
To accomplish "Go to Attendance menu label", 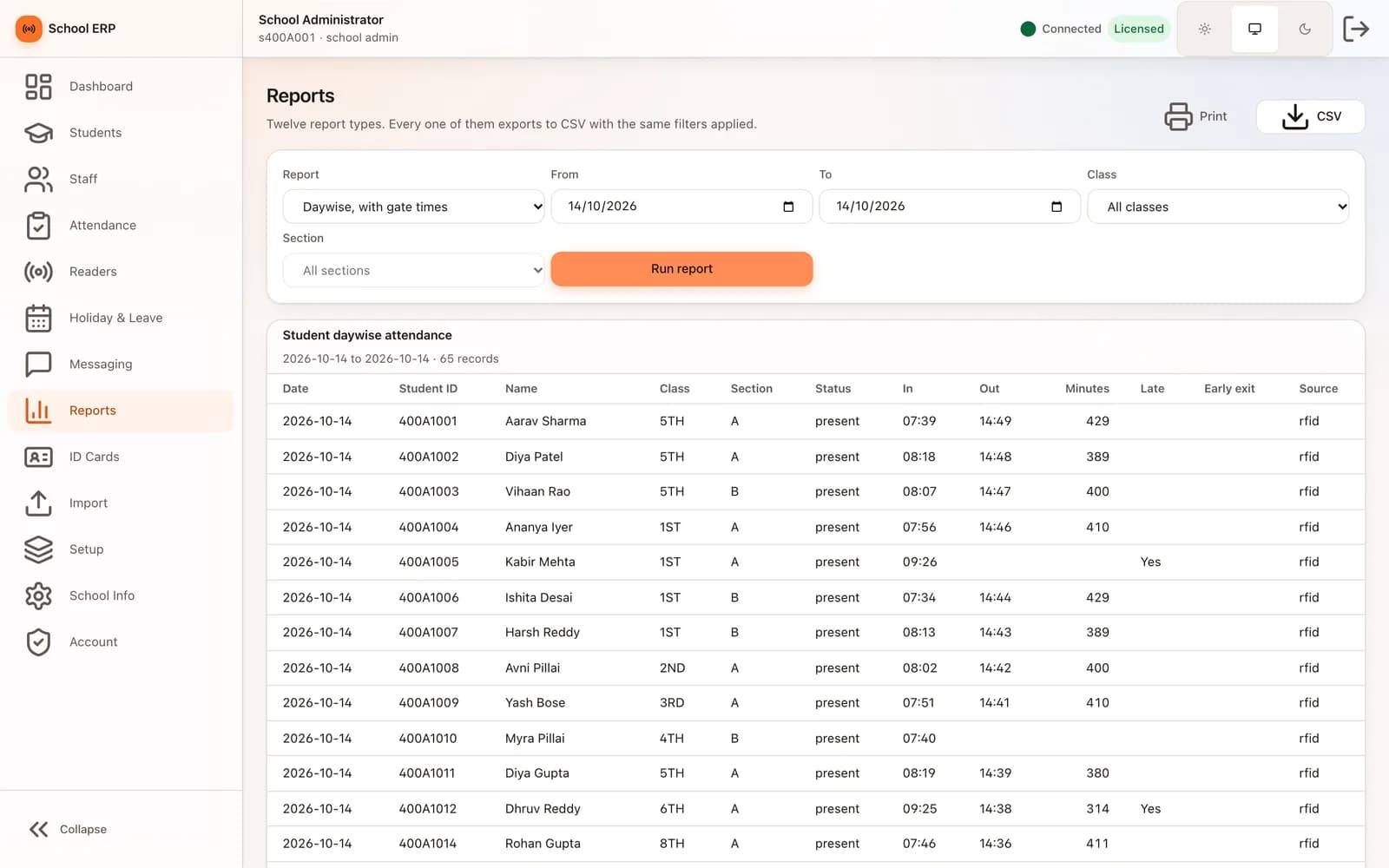I will tap(102, 226).
